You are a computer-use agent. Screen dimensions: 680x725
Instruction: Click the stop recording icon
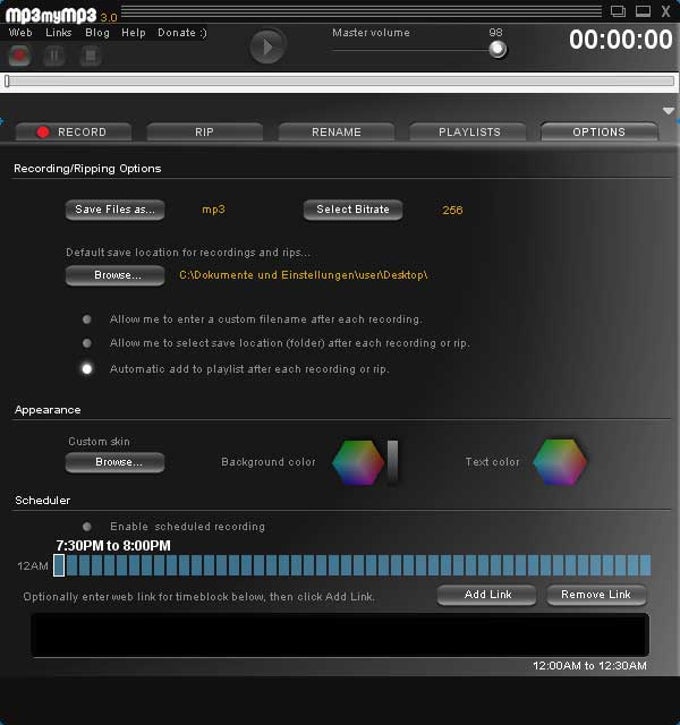coord(90,56)
